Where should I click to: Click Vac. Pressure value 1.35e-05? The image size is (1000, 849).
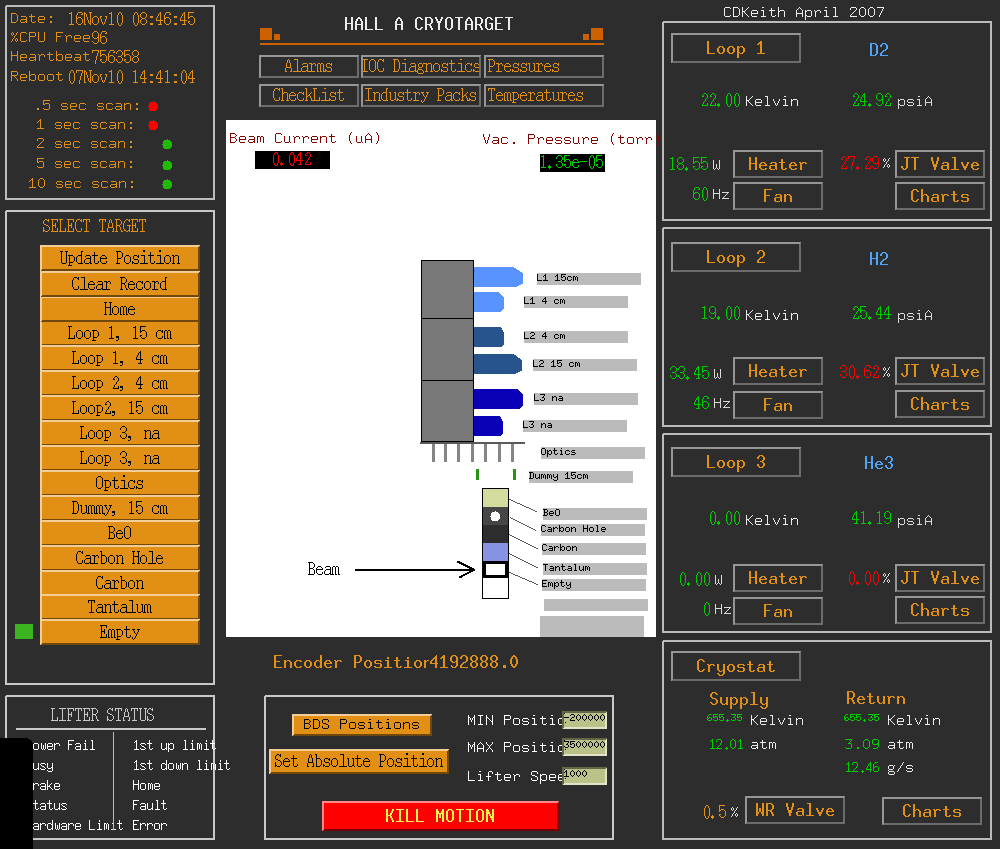click(x=572, y=163)
